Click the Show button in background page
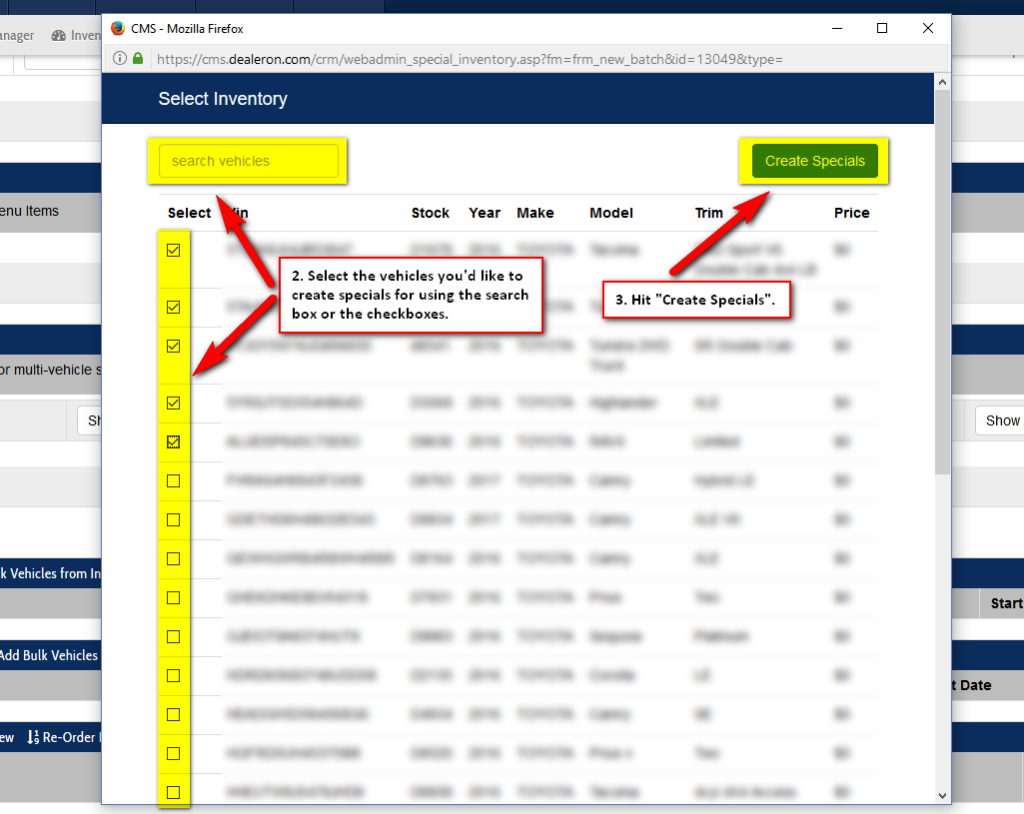The image size is (1024, 814). point(999,421)
